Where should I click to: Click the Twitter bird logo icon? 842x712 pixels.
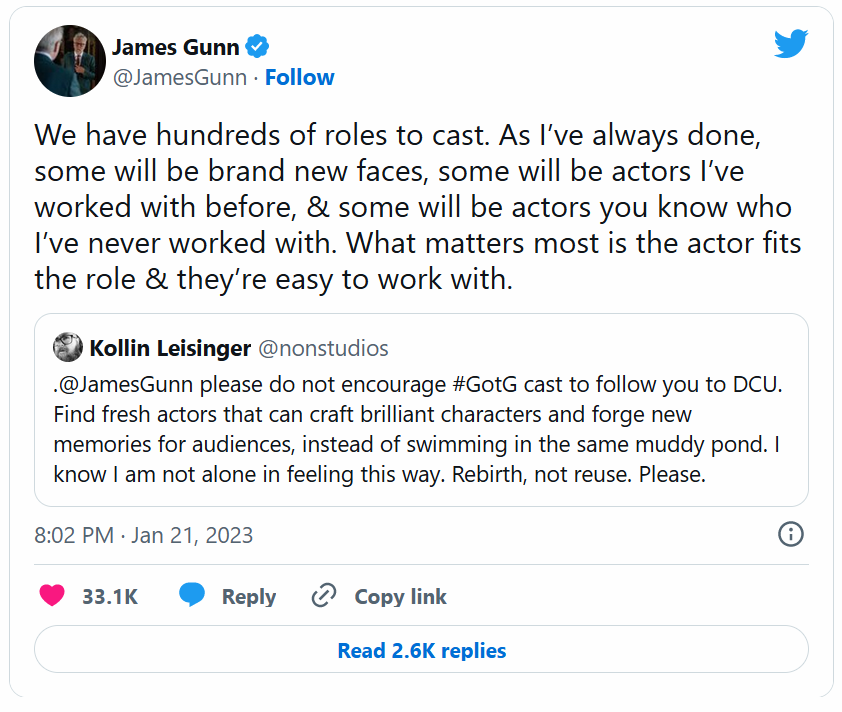[790, 44]
